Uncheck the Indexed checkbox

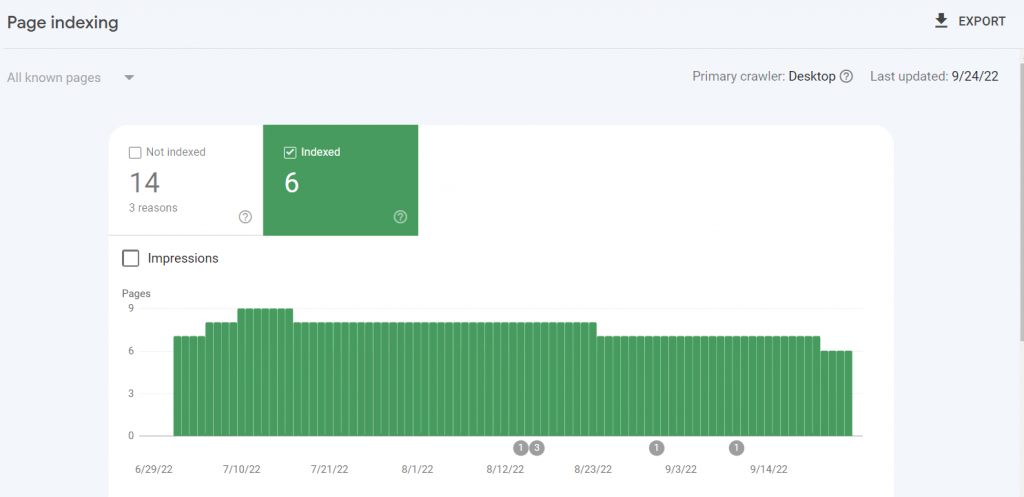[x=290, y=153]
